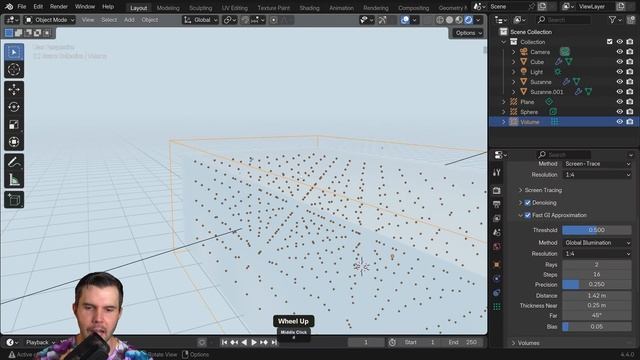
Task: Open the Object Mode dropdown
Action: 49,20
